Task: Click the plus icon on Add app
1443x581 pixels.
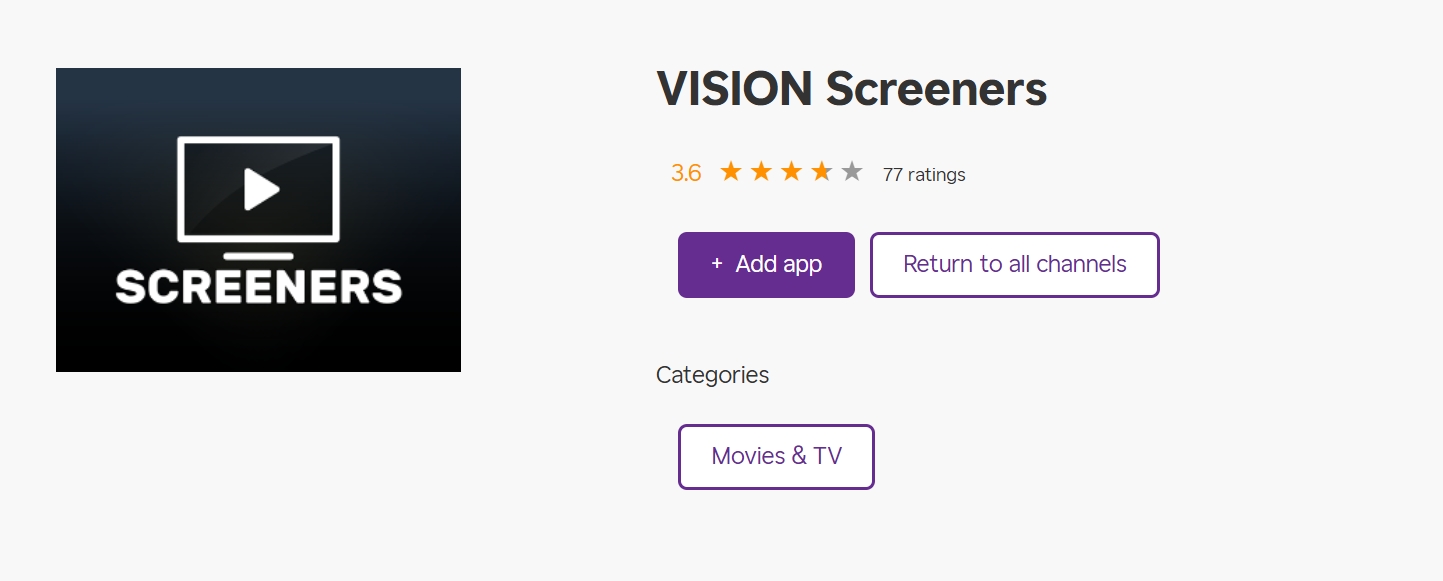Action: point(716,264)
